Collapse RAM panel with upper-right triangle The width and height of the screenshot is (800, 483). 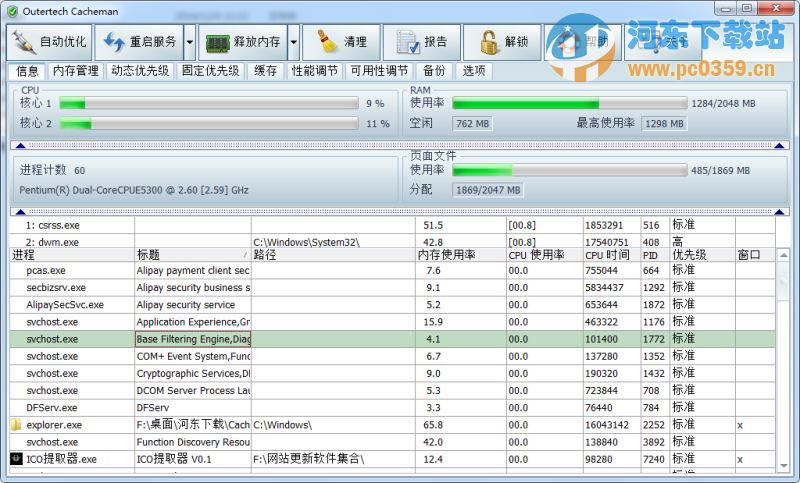click(779, 145)
